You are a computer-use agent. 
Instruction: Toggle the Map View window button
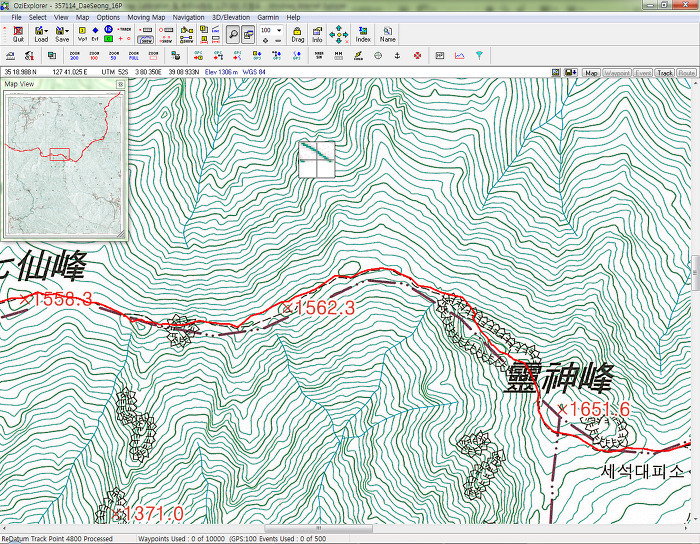click(248, 34)
